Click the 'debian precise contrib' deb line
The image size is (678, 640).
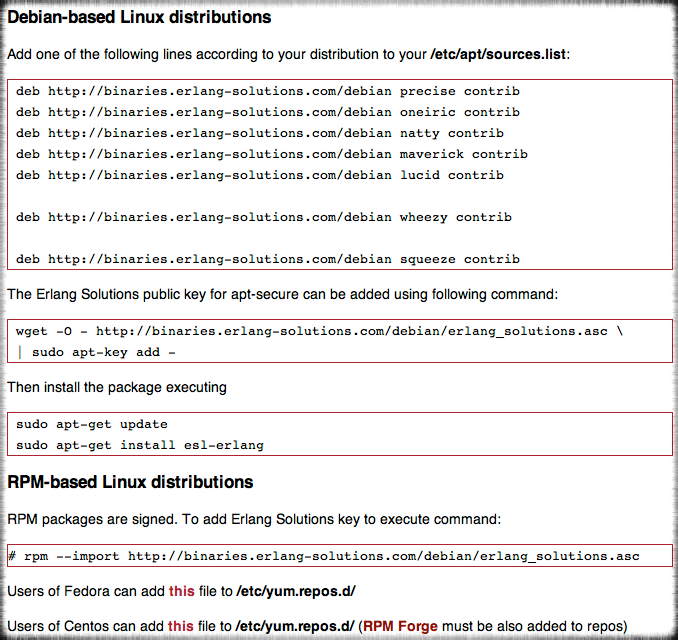268,92
